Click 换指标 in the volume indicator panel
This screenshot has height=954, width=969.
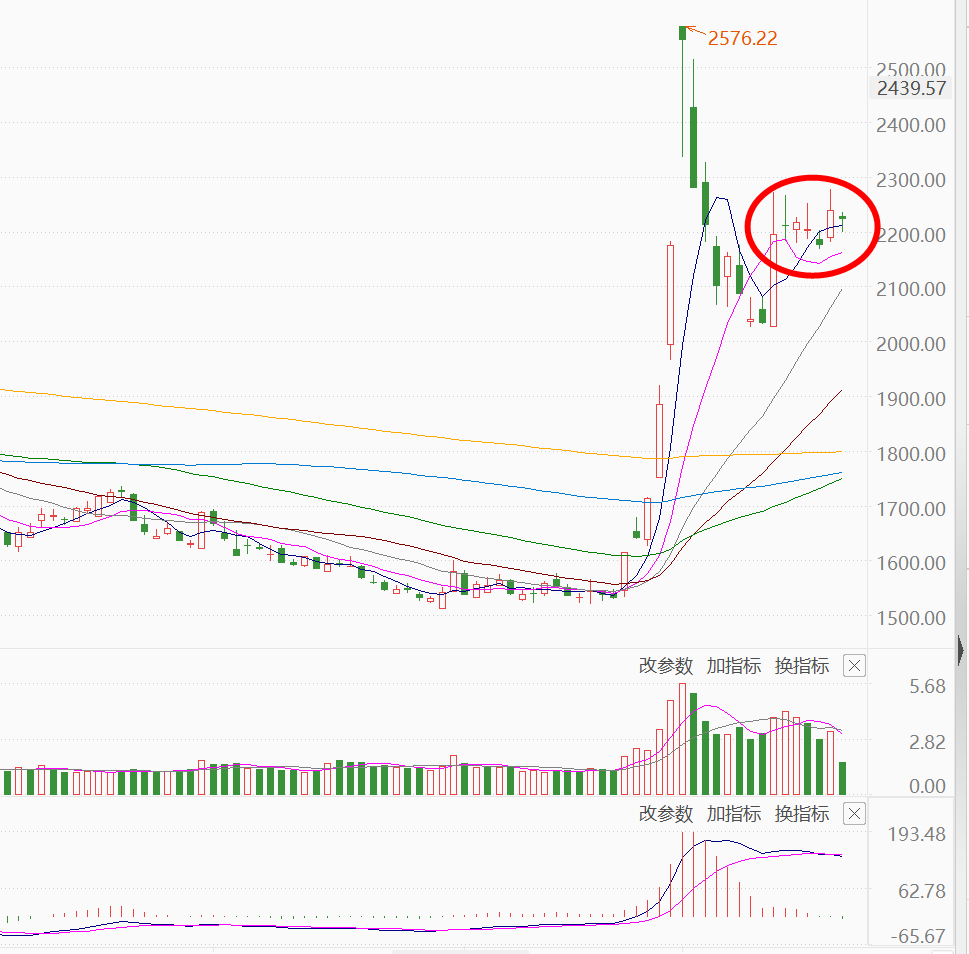tap(802, 666)
